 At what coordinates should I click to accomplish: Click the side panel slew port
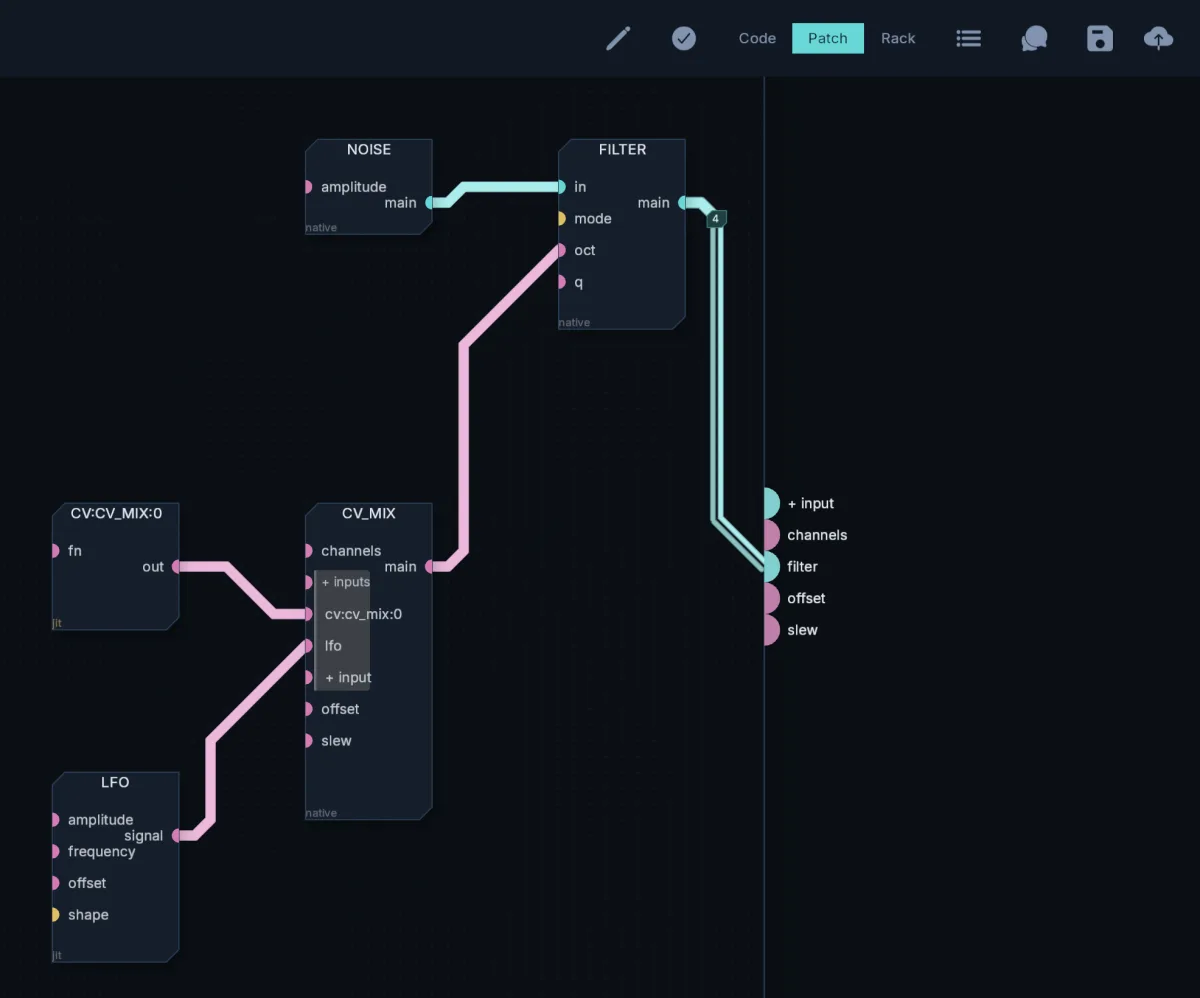pyautogui.click(x=771, y=630)
